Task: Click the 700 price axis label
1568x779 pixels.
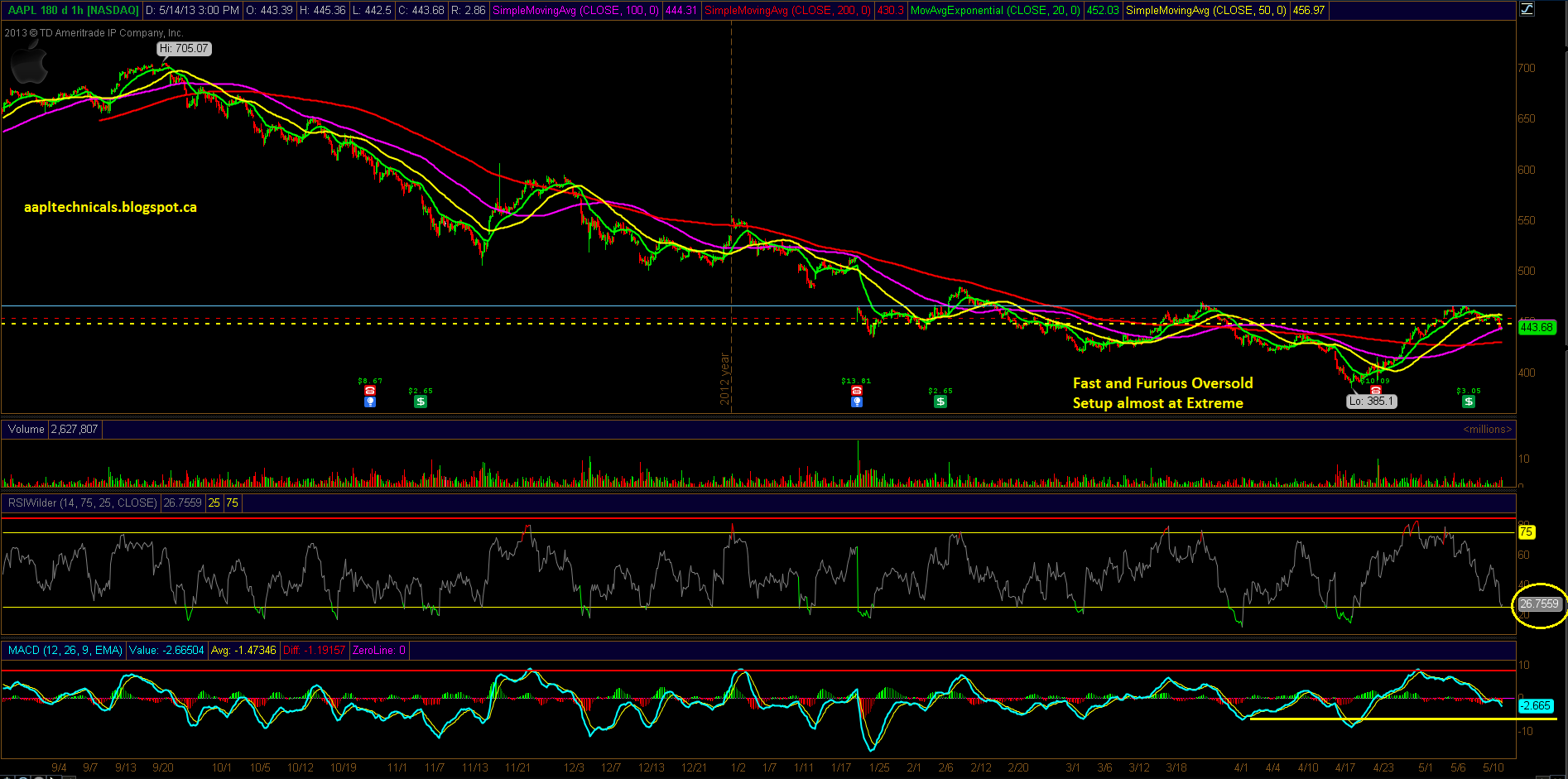Action: pos(1526,68)
